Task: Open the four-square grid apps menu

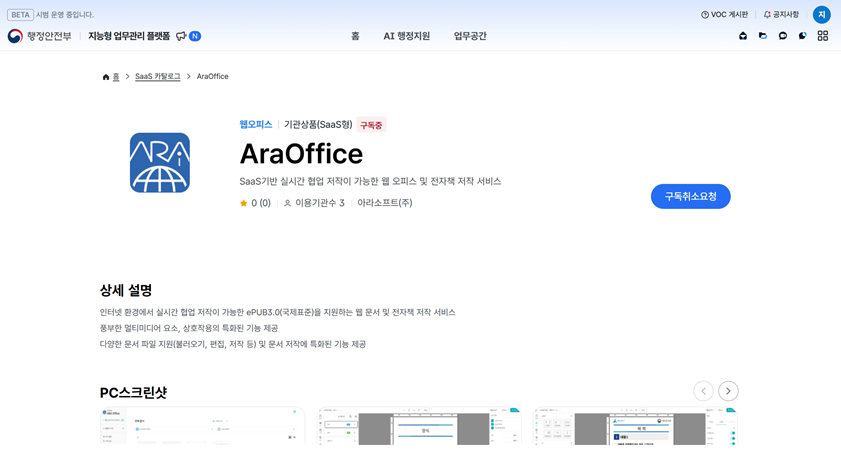Action: click(822, 36)
